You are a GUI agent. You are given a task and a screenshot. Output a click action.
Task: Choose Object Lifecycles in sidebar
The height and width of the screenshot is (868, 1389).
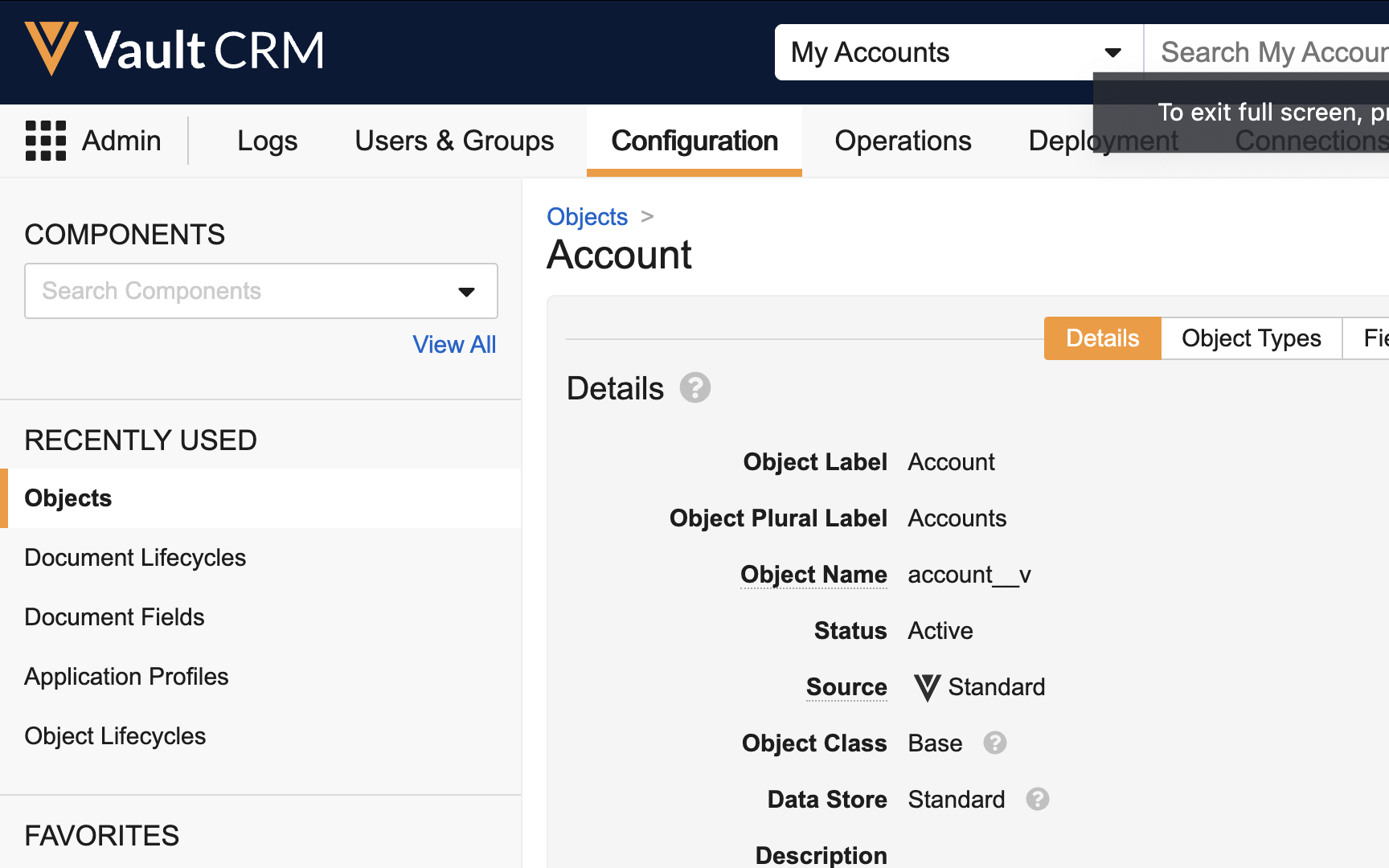click(x=115, y=736)
